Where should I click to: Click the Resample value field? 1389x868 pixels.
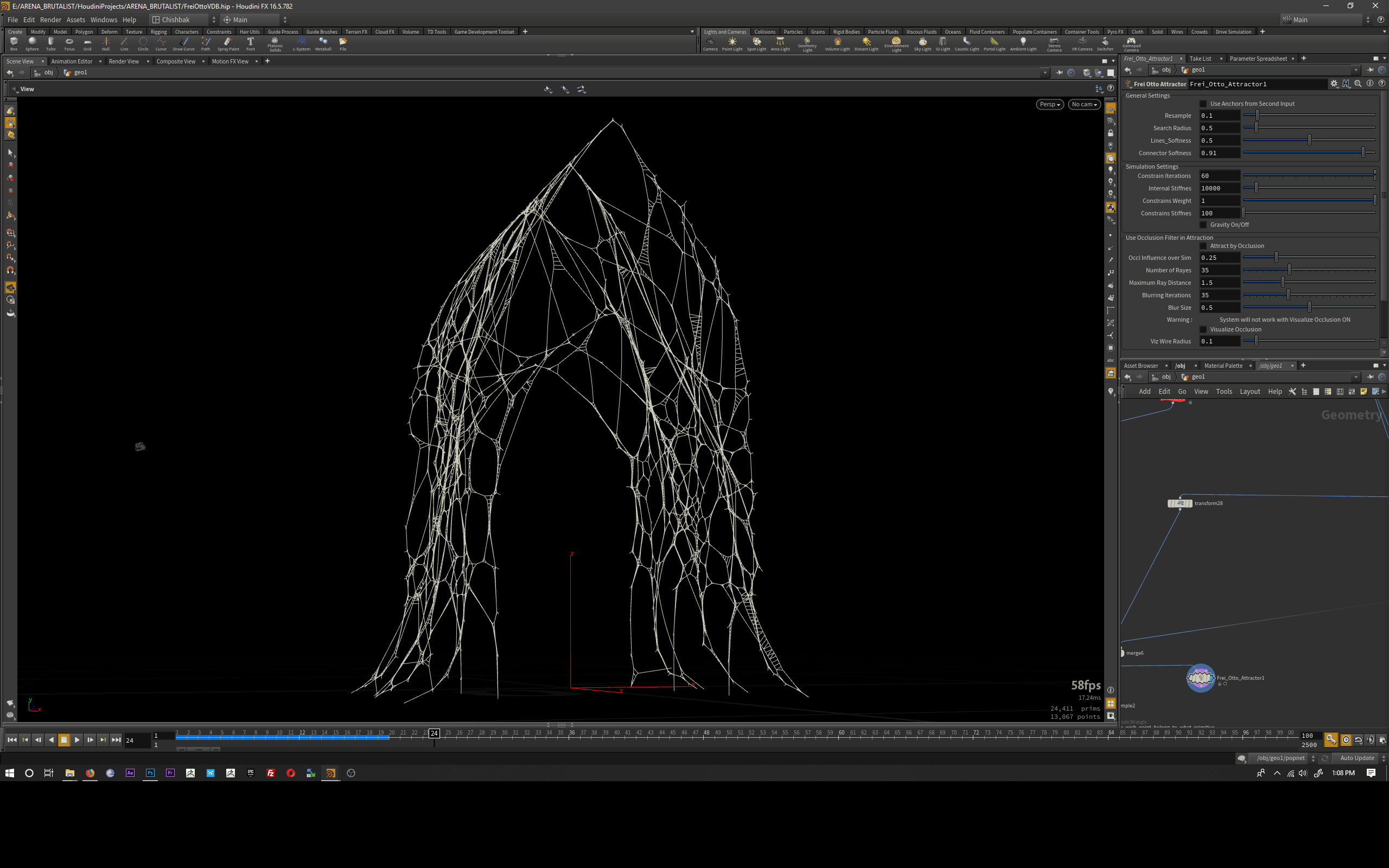1219,116
